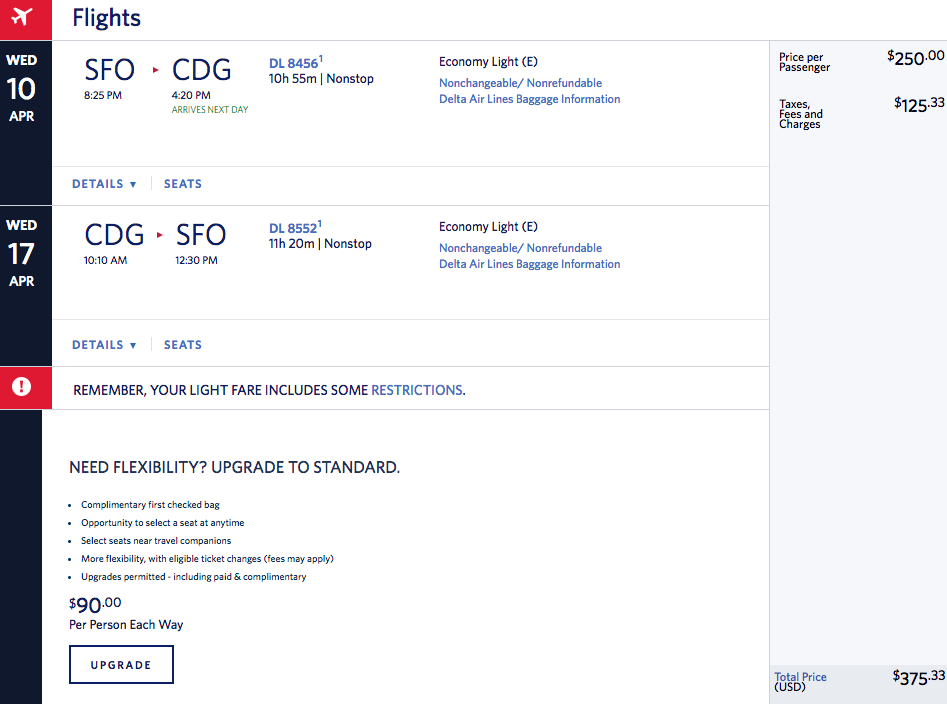Open SEATS for the April 17 flight
The height and width of the screenshot is (704, 947).
(183, 345)
